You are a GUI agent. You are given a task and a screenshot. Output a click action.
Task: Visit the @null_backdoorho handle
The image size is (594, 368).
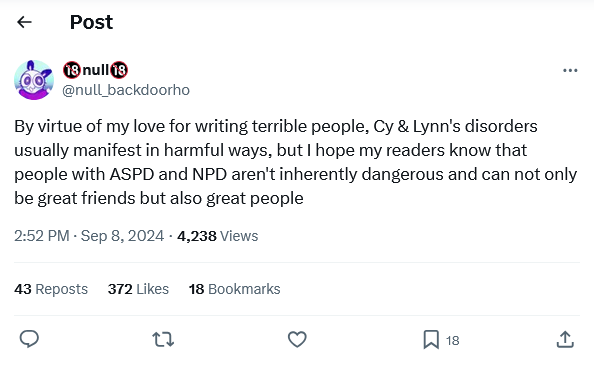(126, 90)
